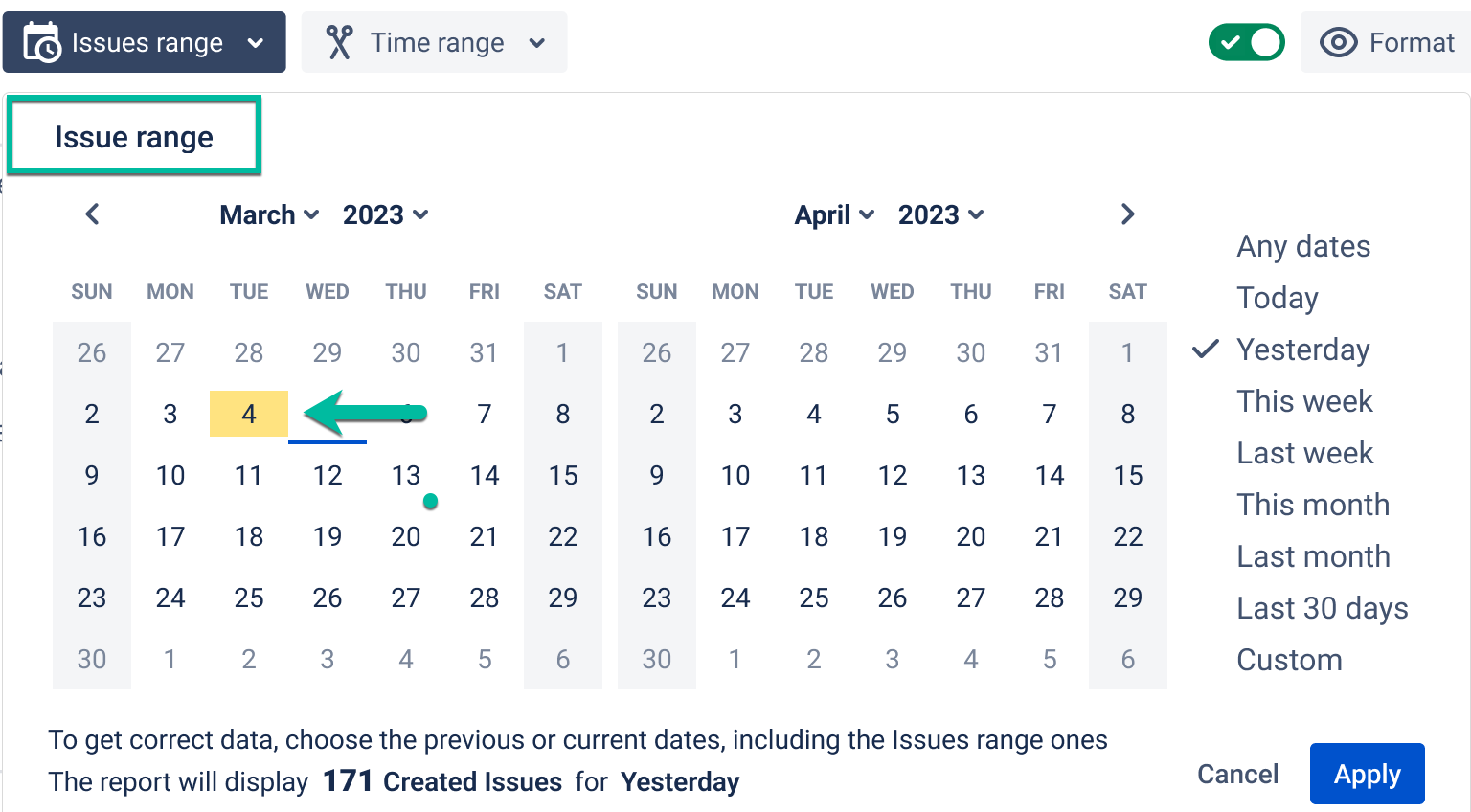The height and width of the screenshot is (812, 1471).
Task: Expand the year dropdown beside March
Action: 385,214
